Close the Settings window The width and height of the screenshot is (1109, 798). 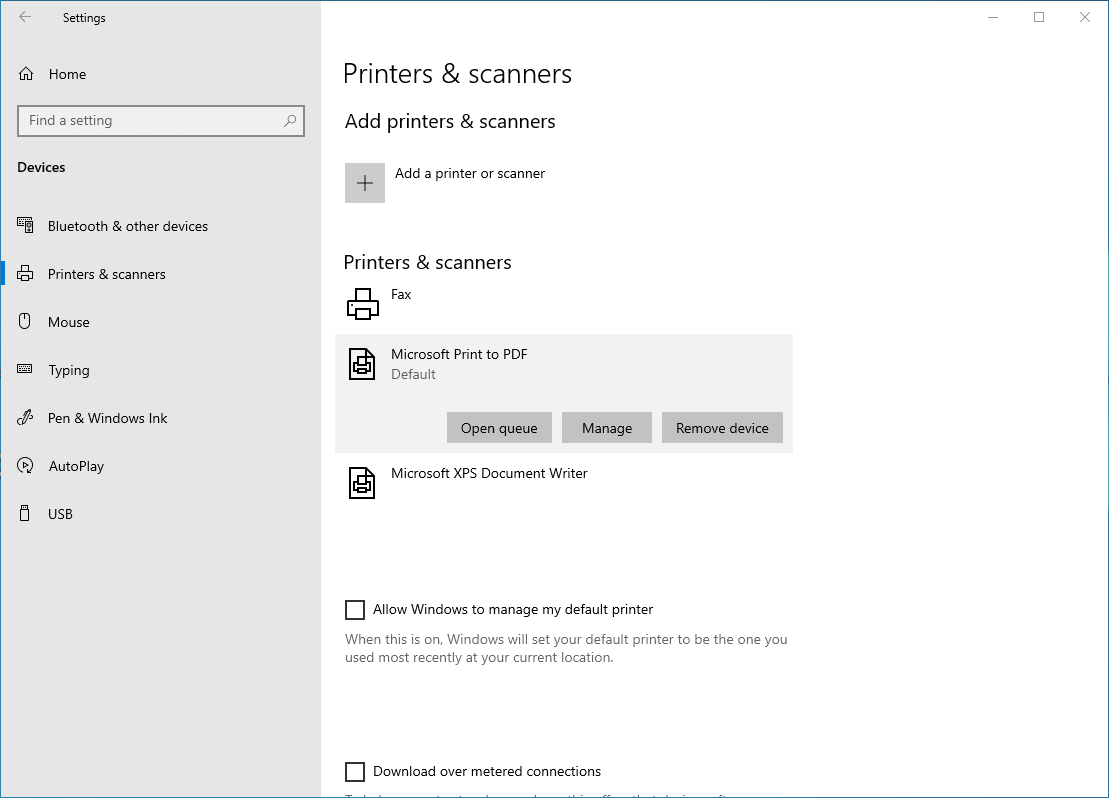[x=1085, y=17]
